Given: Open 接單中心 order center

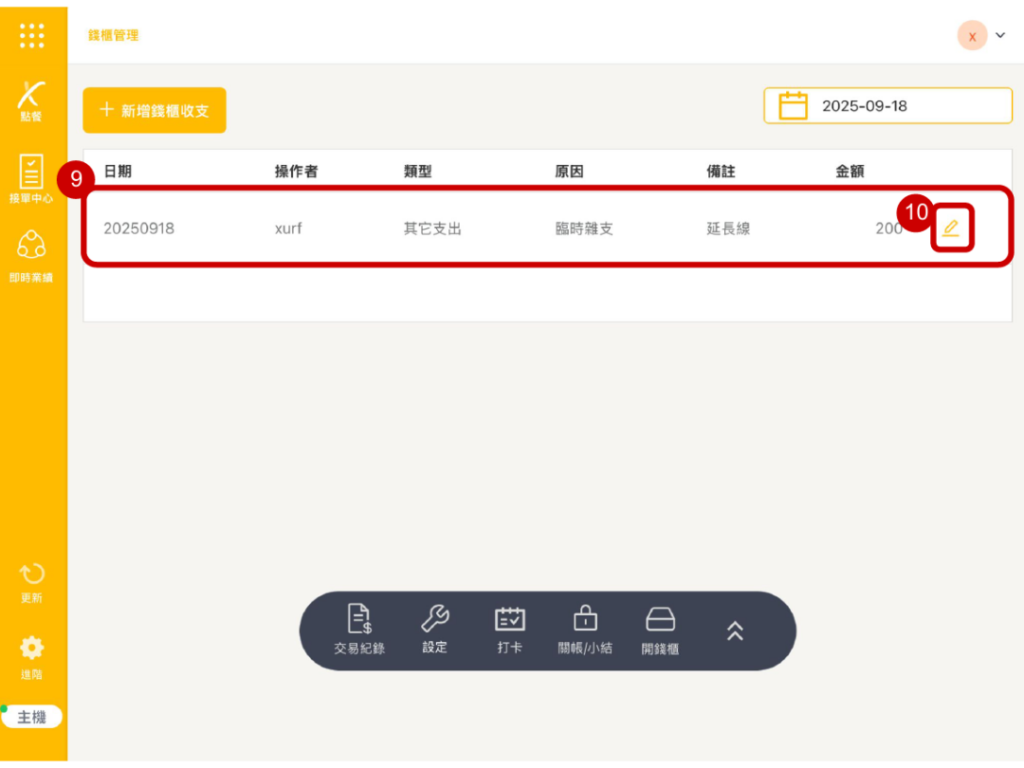Looking at the screenshot, I should (x=32, y=178).
